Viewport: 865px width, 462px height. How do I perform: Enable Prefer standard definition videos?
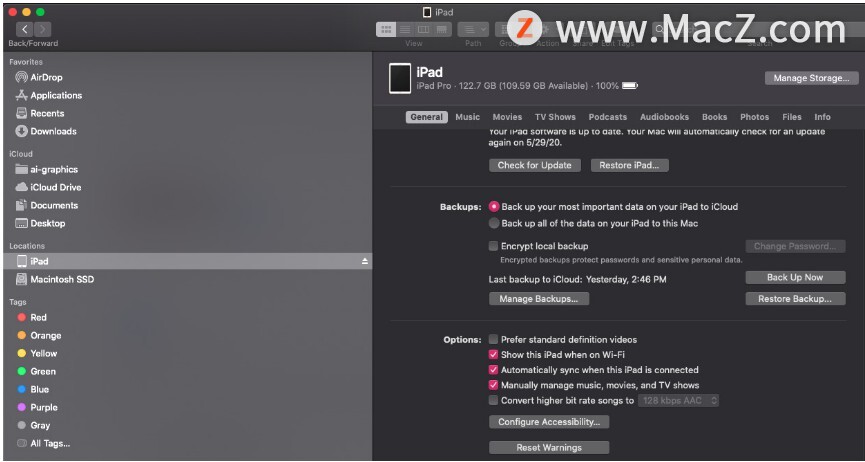[x=494, y=339]
